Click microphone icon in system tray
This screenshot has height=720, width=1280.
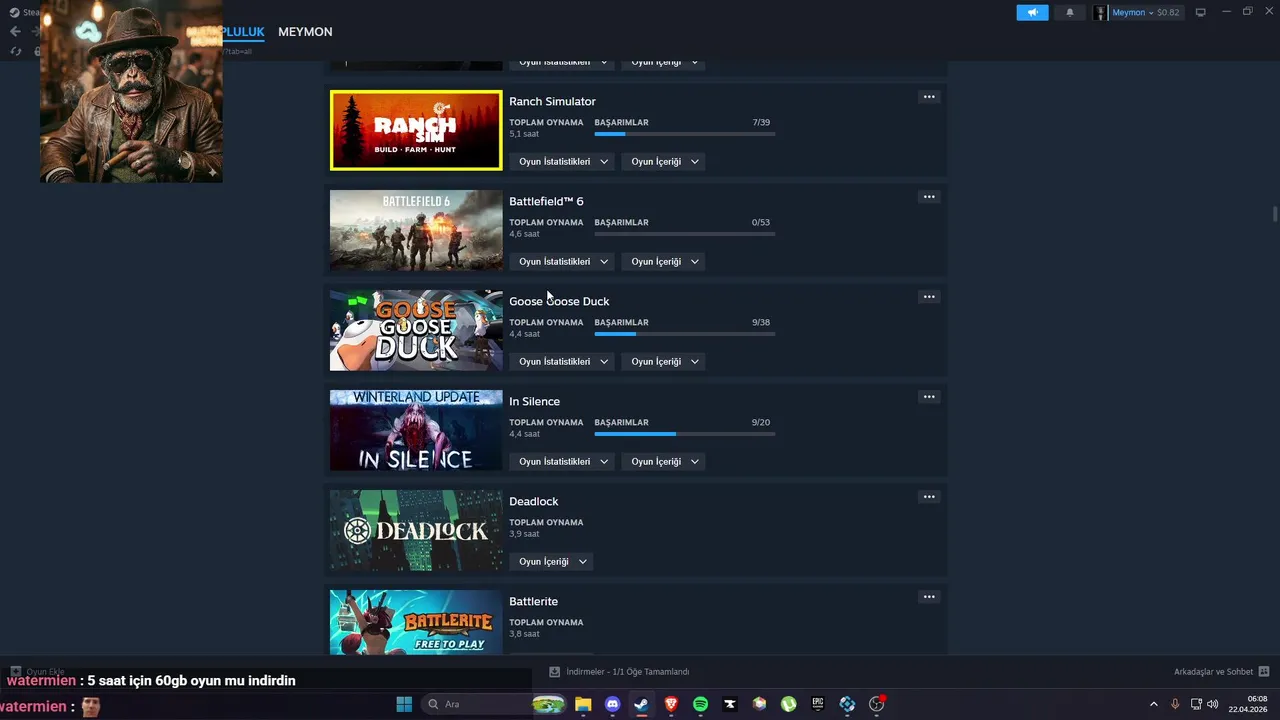pyautogui.click(x=1175, y=704)
